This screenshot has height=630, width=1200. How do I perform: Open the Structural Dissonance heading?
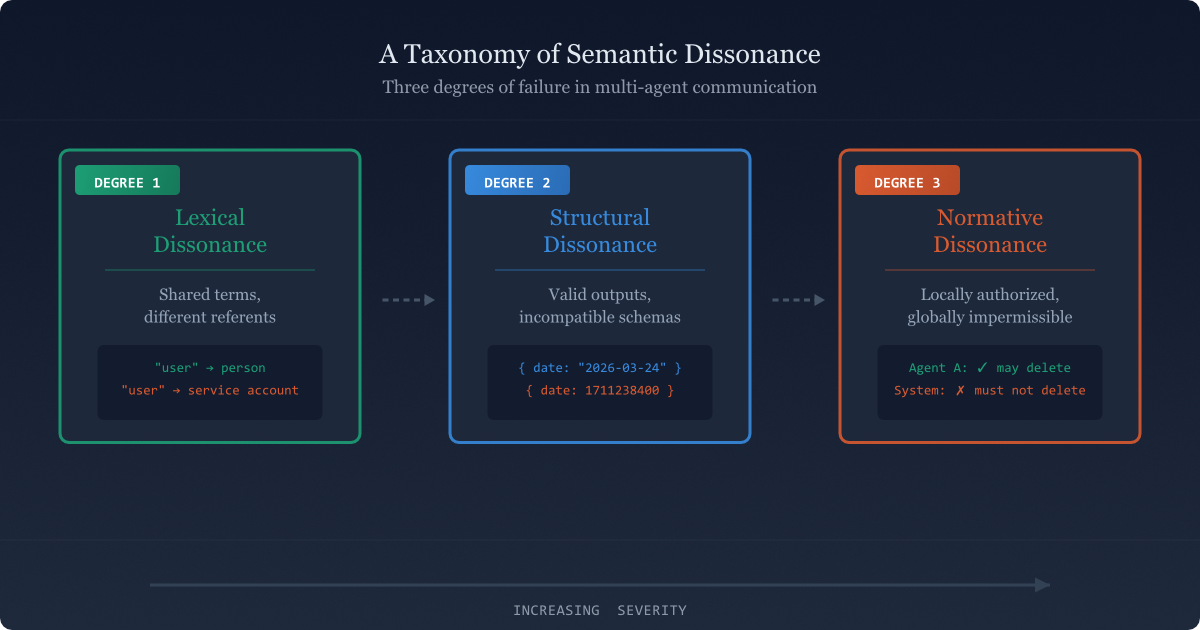coord(600,231)
